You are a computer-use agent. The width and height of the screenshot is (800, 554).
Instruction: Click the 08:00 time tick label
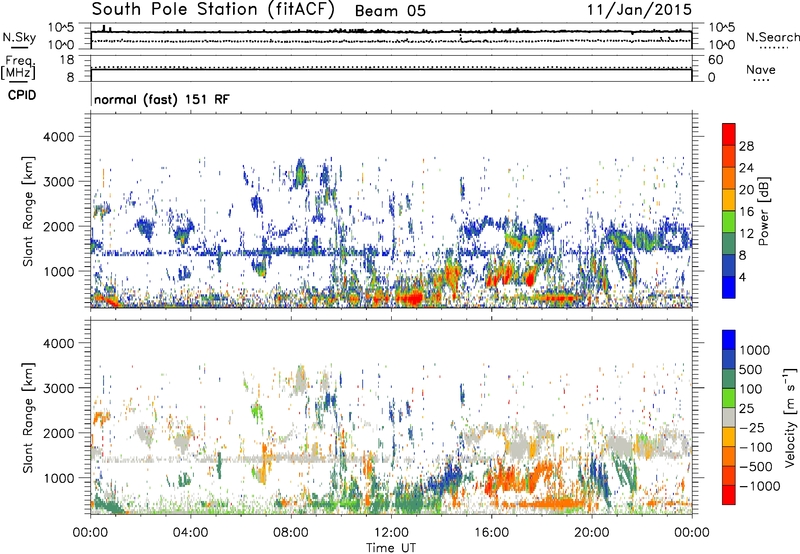pos(291,533)
